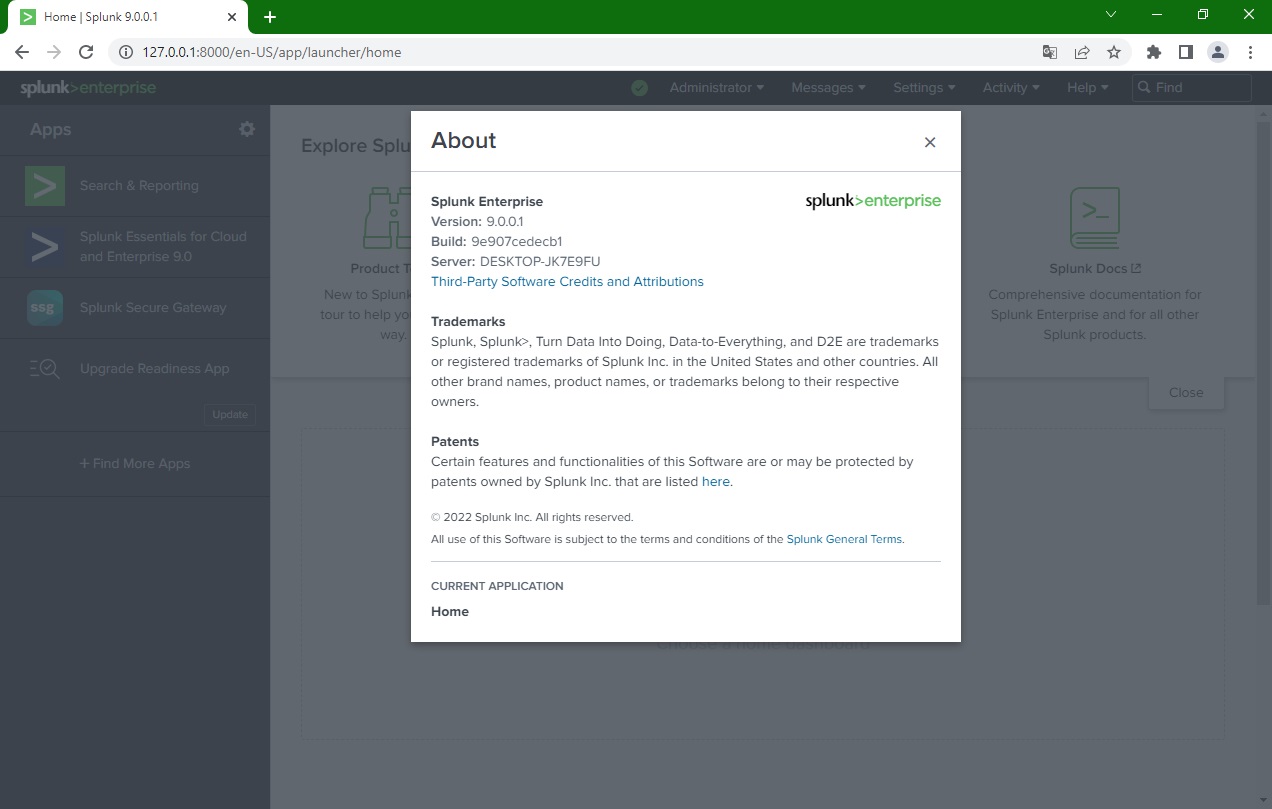The image size is (1272, 809).
Task: Open Third-Party Software Credits and Attributions link
Action: click(567, 281)
